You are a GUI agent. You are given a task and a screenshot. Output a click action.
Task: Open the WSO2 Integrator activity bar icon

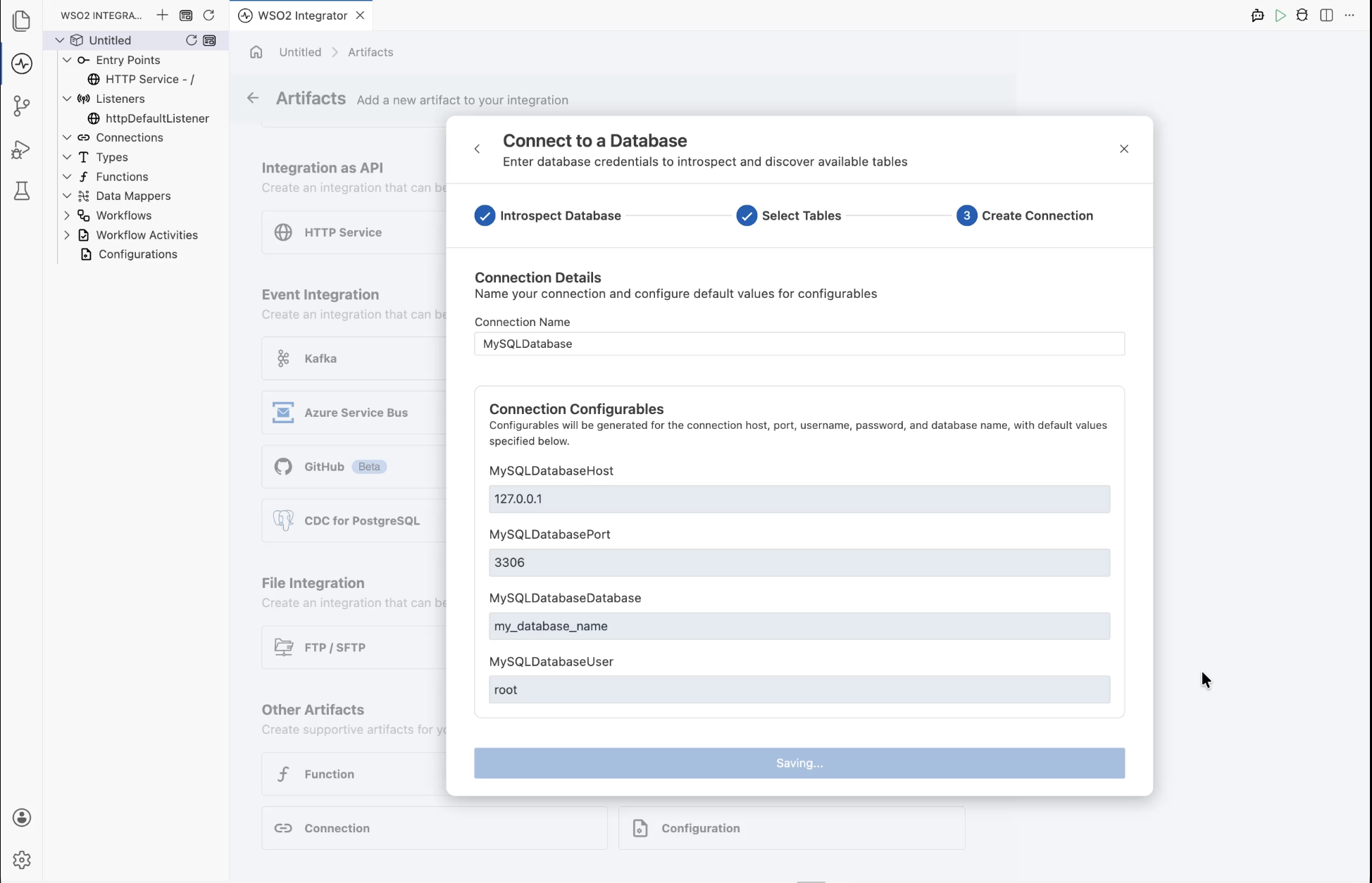22,63
